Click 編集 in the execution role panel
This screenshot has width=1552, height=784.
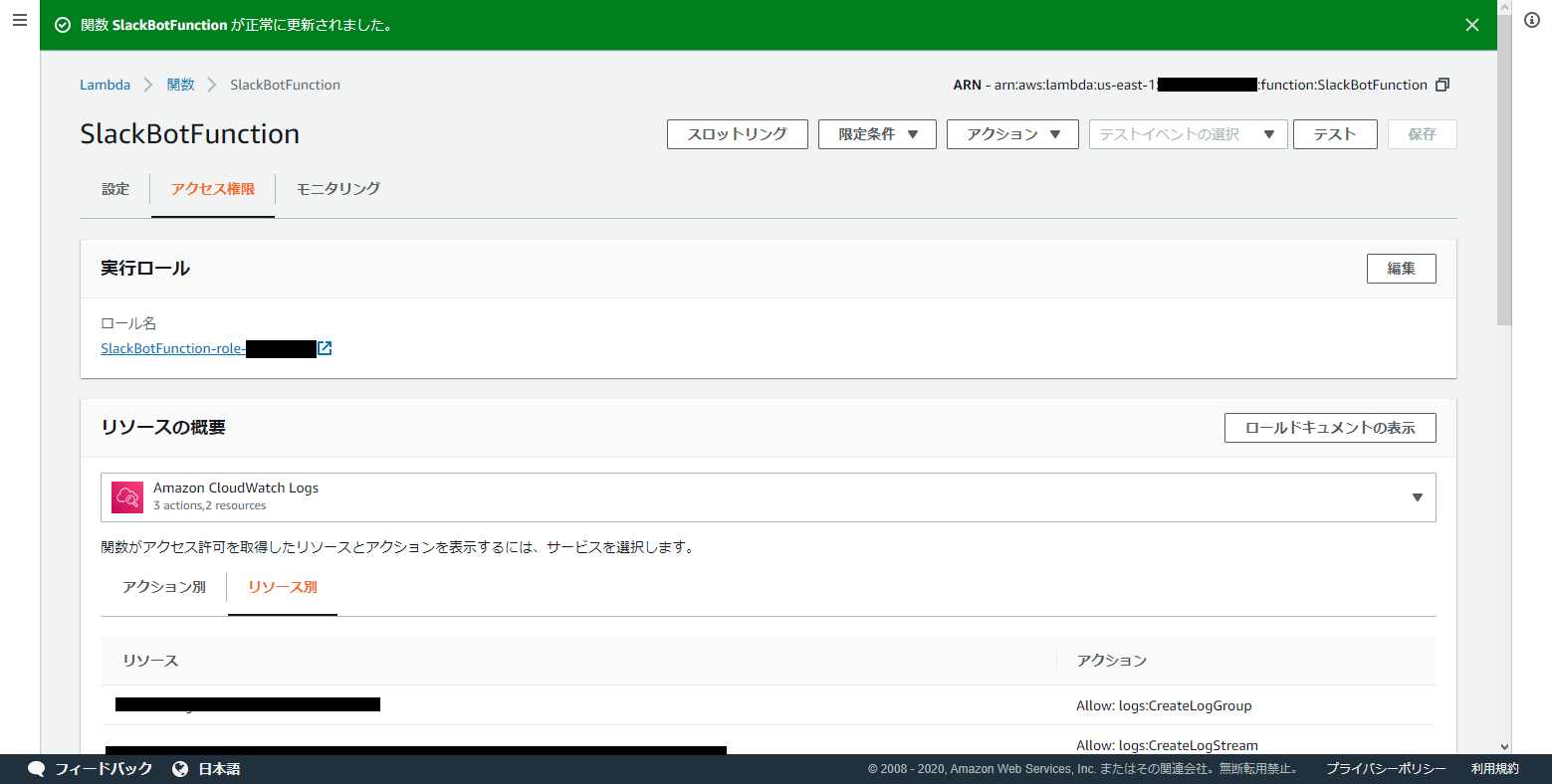tap(1401, 269)
